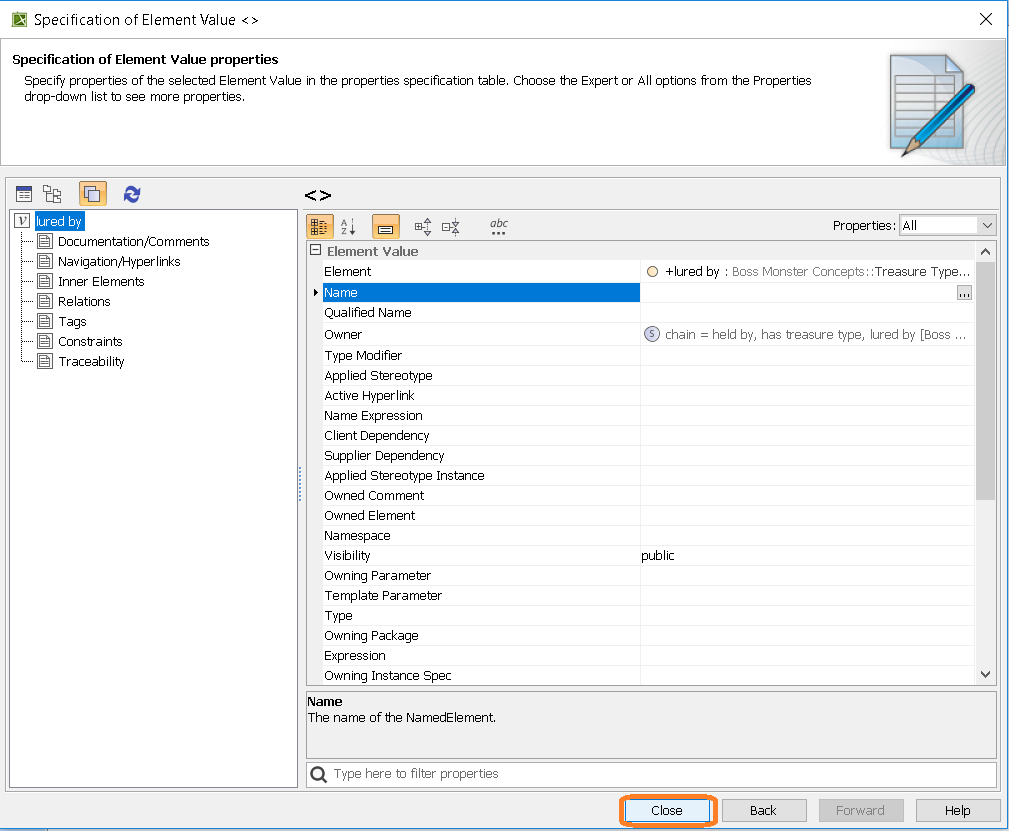This screenshot has width=1009, height=831.
Task: Click the ellipsis button in the Name row
Action: click(964, 293)
